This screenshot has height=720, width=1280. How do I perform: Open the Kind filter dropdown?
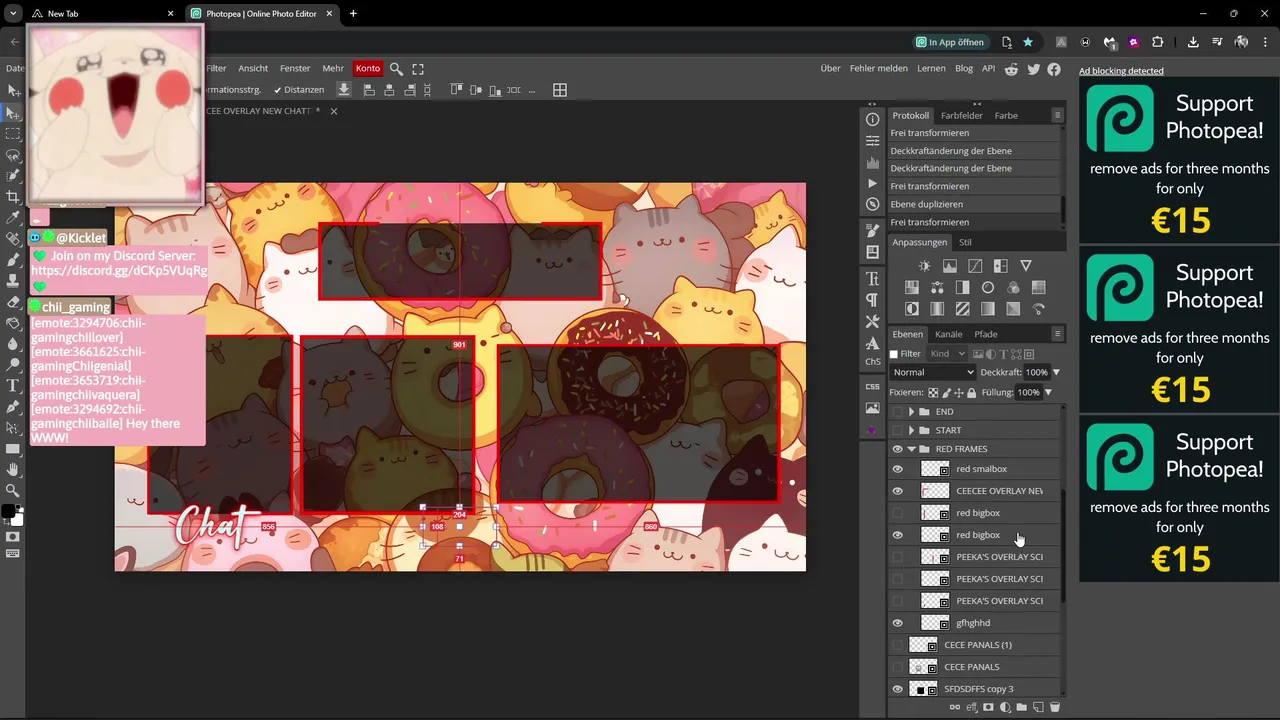pos(947,354)
